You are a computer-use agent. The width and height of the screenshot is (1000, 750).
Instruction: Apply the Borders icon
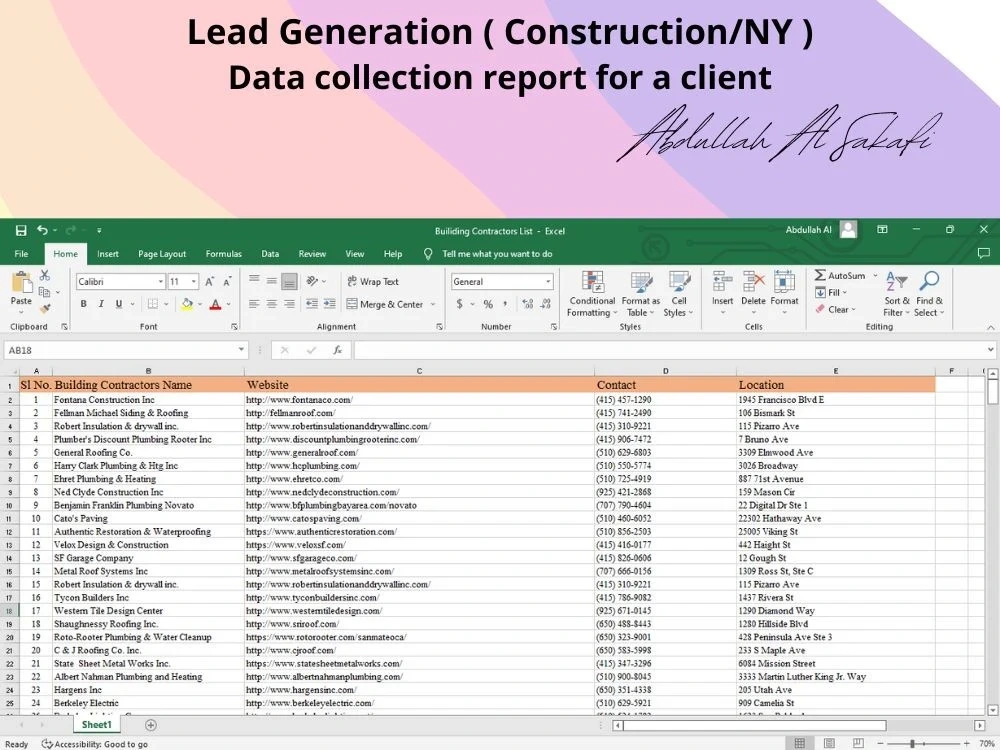tap(152, 304)
